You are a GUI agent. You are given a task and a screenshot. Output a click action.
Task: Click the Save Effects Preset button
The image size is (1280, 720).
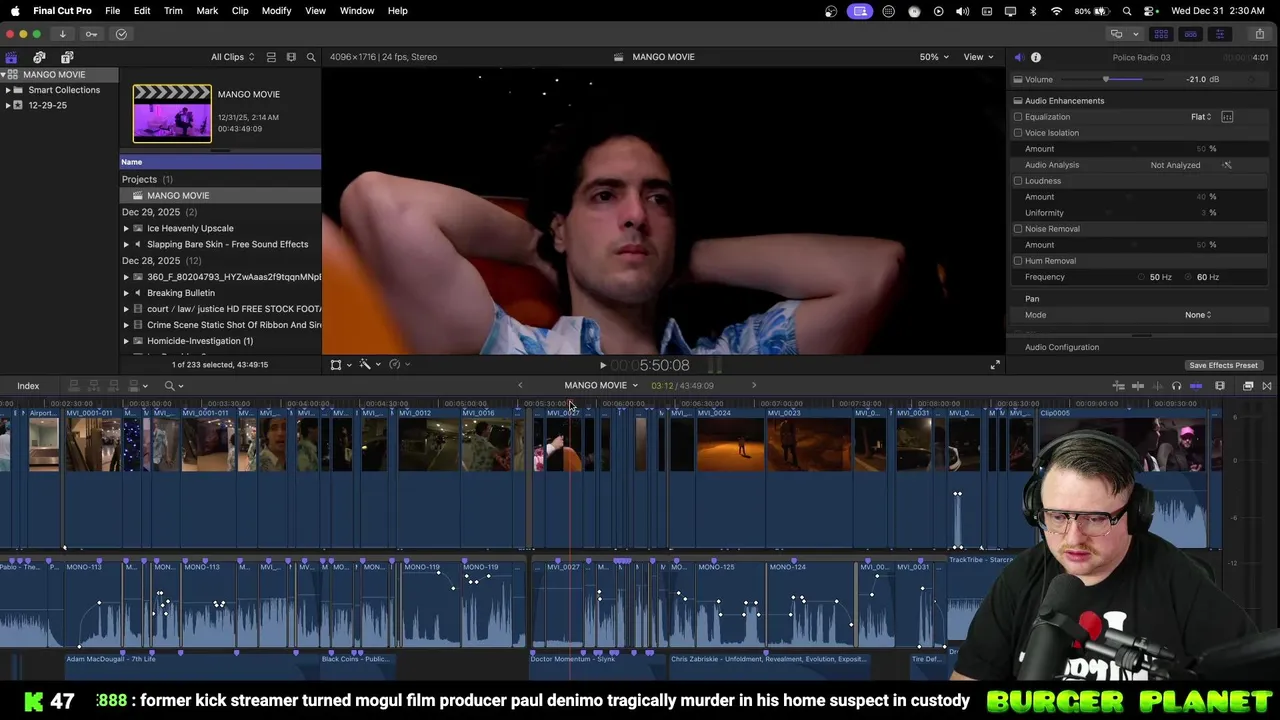pos(1223,365)
